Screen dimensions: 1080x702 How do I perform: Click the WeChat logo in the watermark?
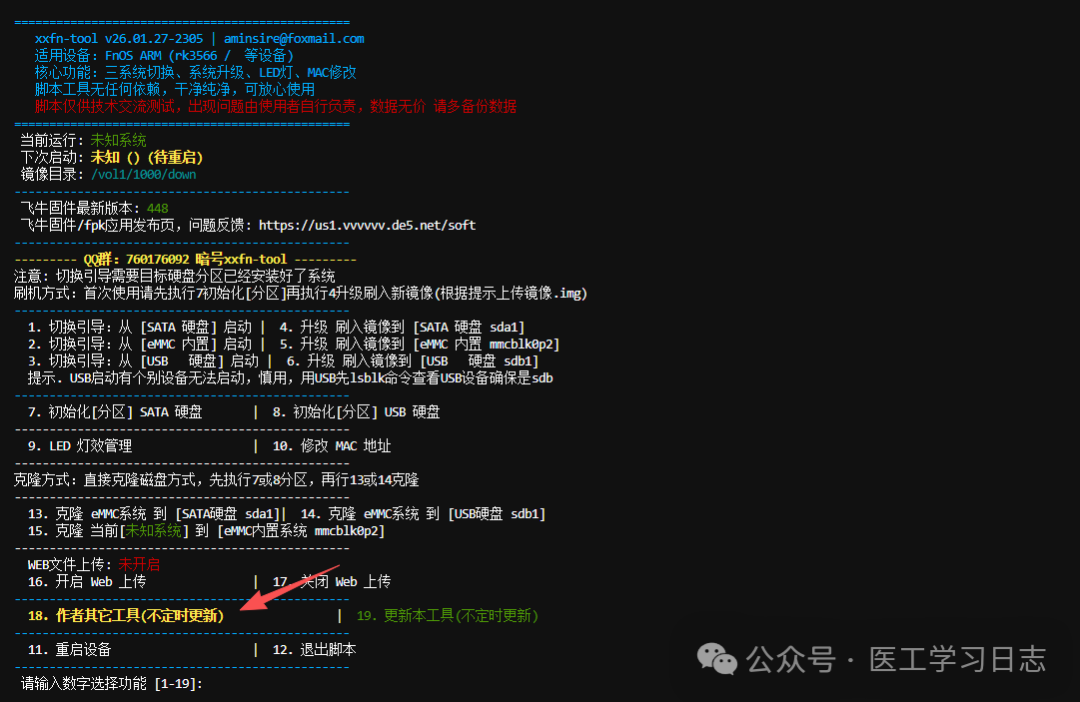tap(717, 658)
